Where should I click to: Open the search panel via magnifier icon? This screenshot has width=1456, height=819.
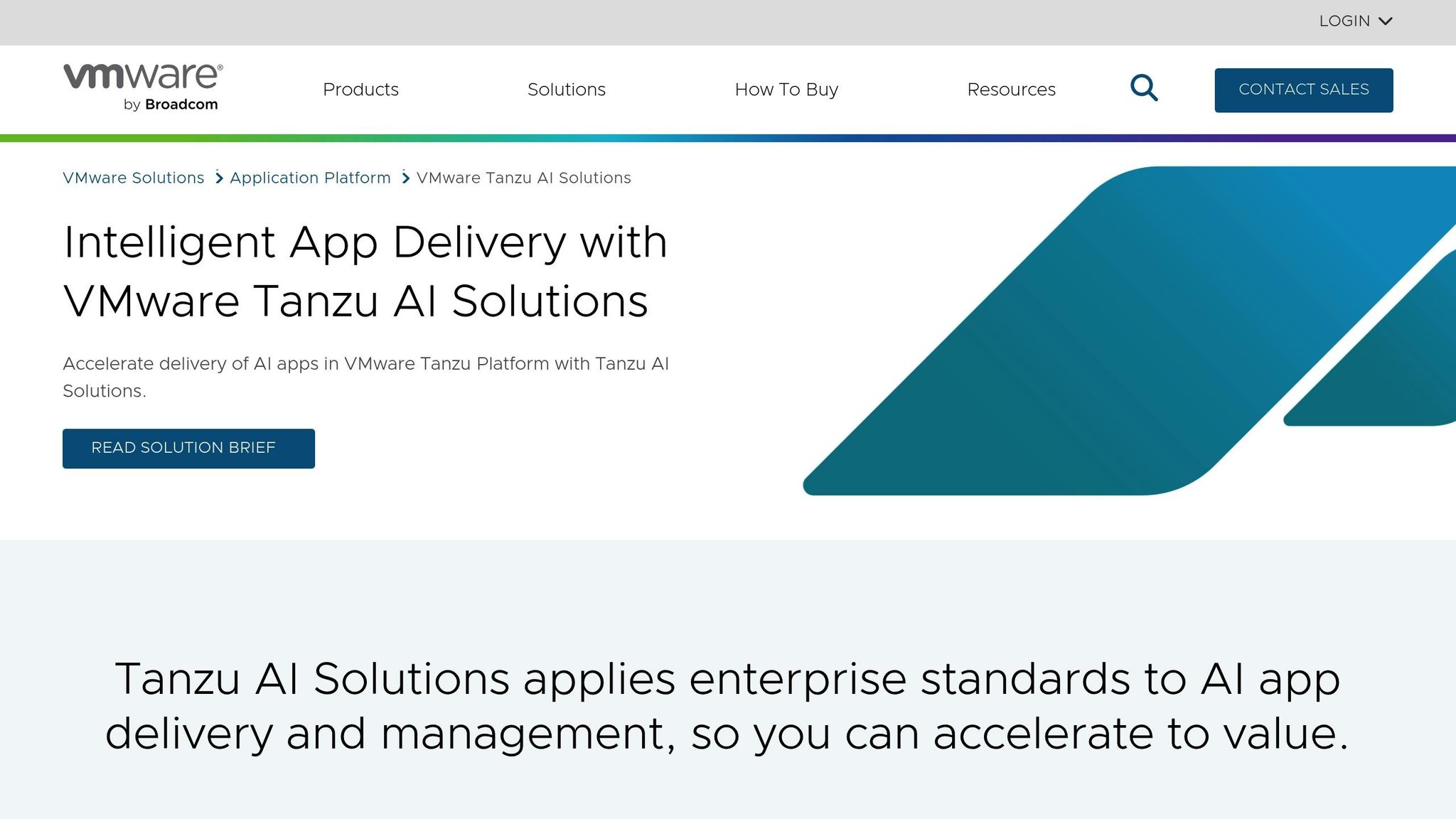click(1143, 87)
